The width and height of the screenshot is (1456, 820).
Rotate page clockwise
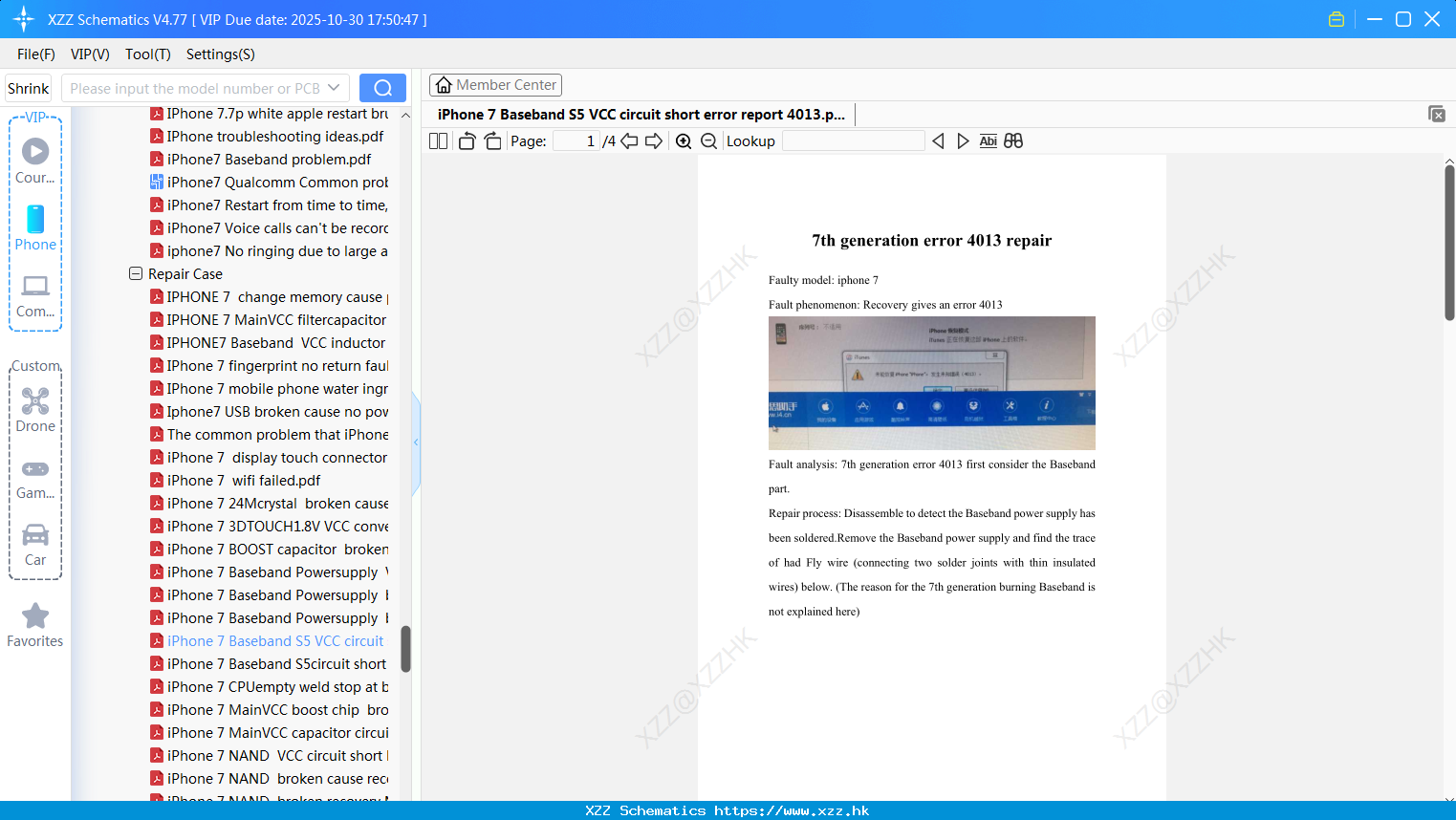click(492, 140)
